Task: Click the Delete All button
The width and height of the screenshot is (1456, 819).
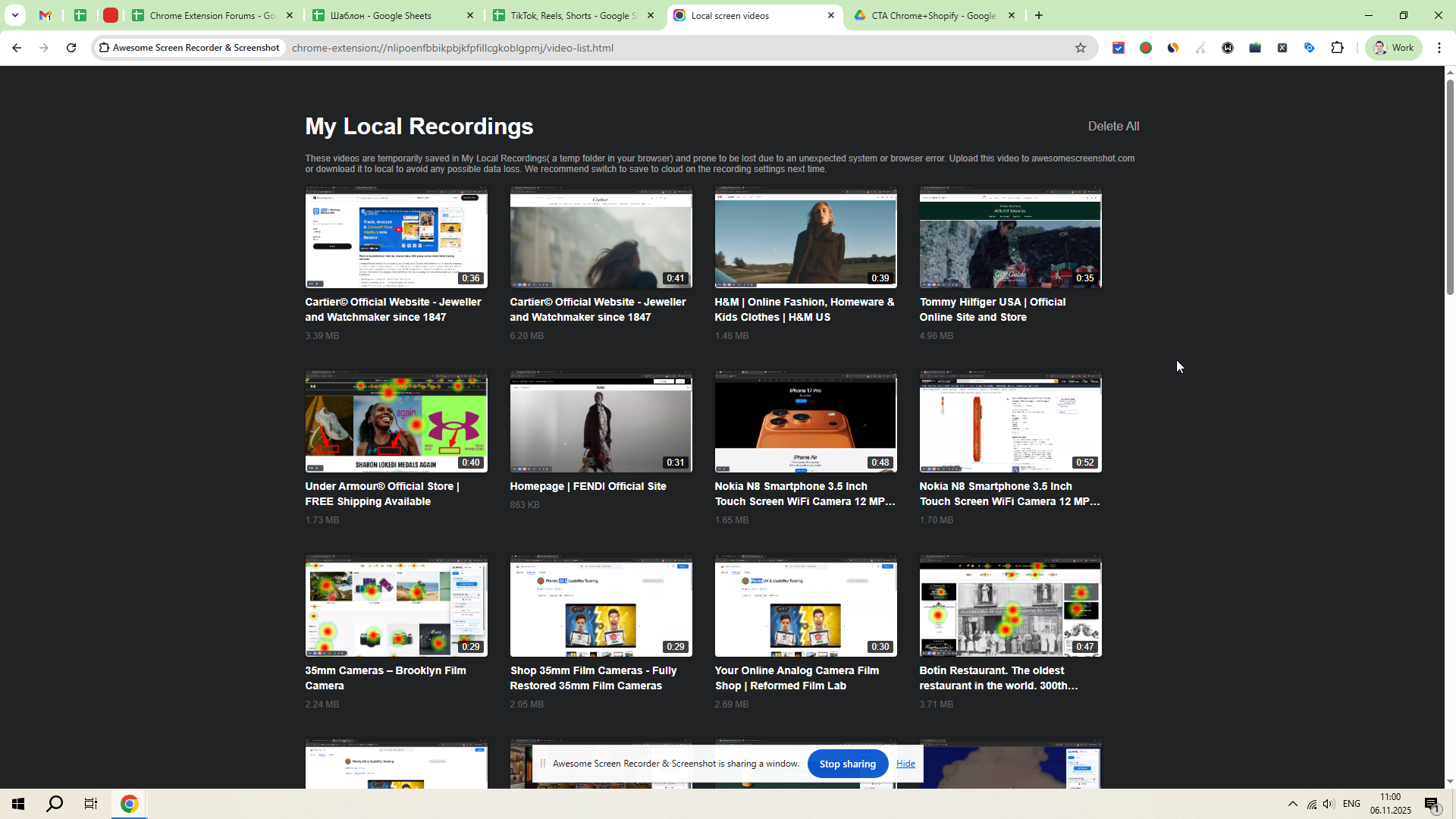Action: [1113, 127]
